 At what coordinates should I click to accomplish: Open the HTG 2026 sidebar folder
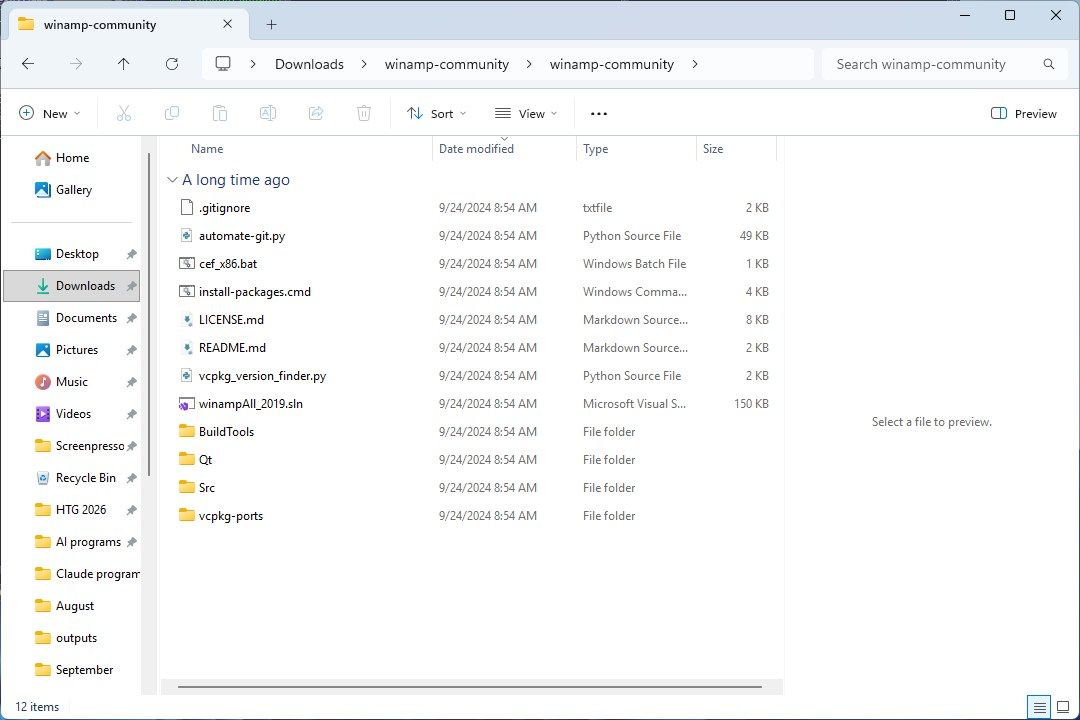[x=71, y=510]
